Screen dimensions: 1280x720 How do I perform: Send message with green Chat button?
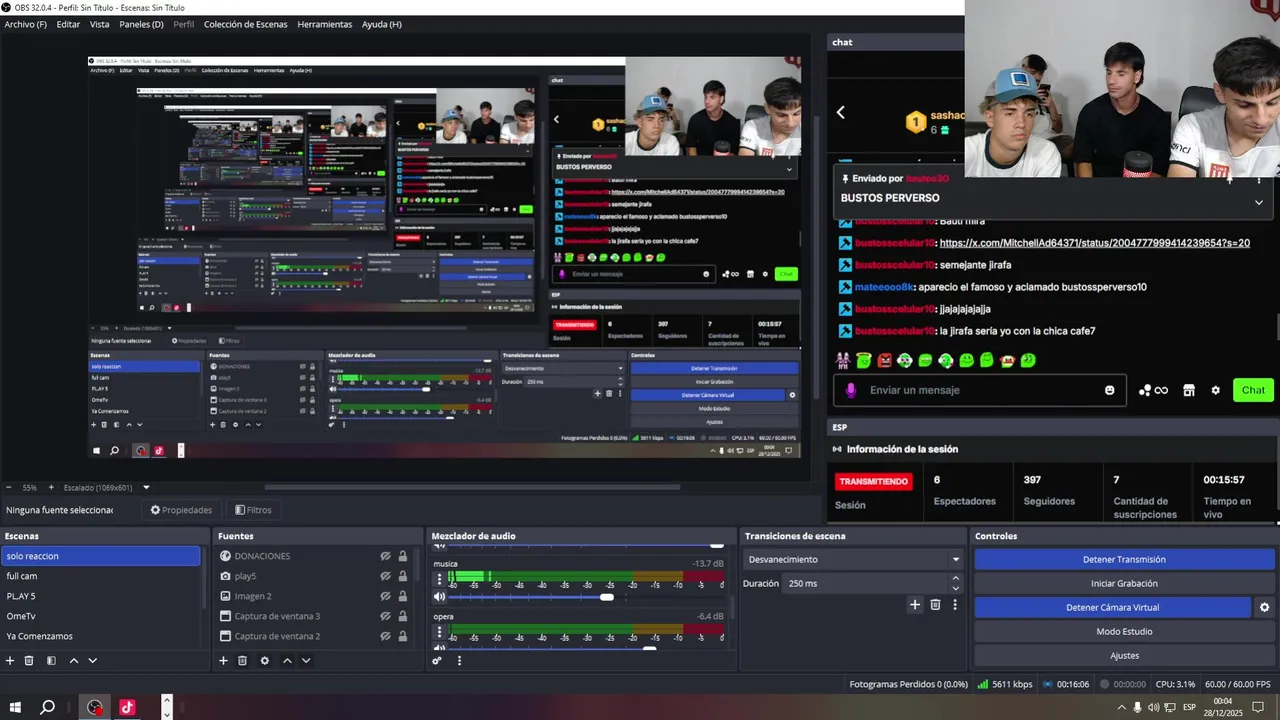(1253, 390)
